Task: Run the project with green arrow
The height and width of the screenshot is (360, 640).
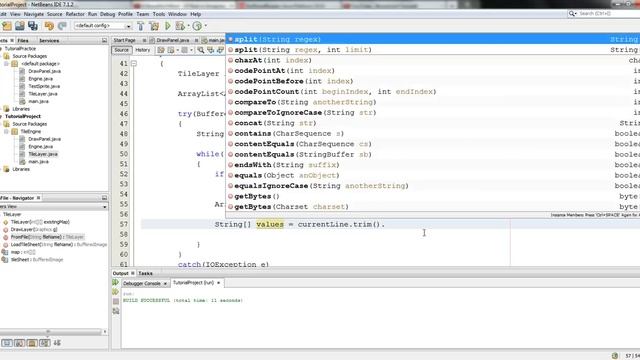Action: coord(167,26)
